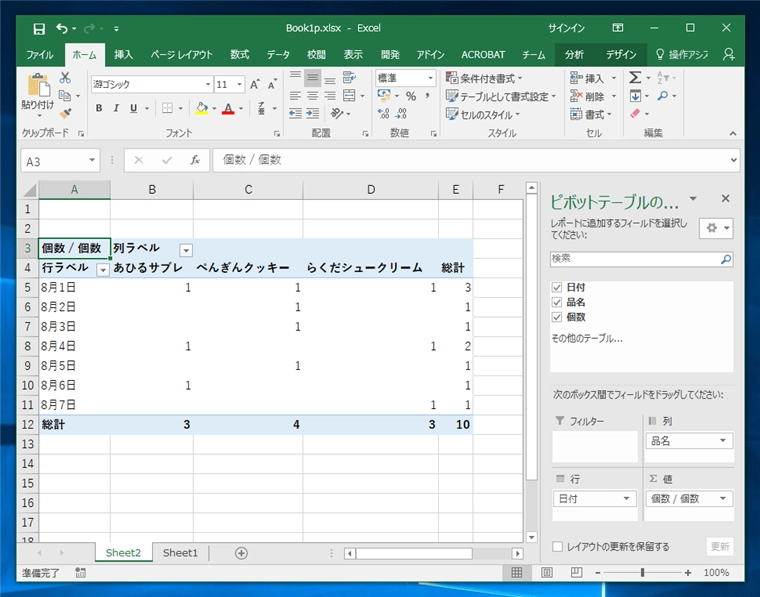Uncheck the 品名 field checkbox
Screen dimensions: 760x597
pos(557,302)
